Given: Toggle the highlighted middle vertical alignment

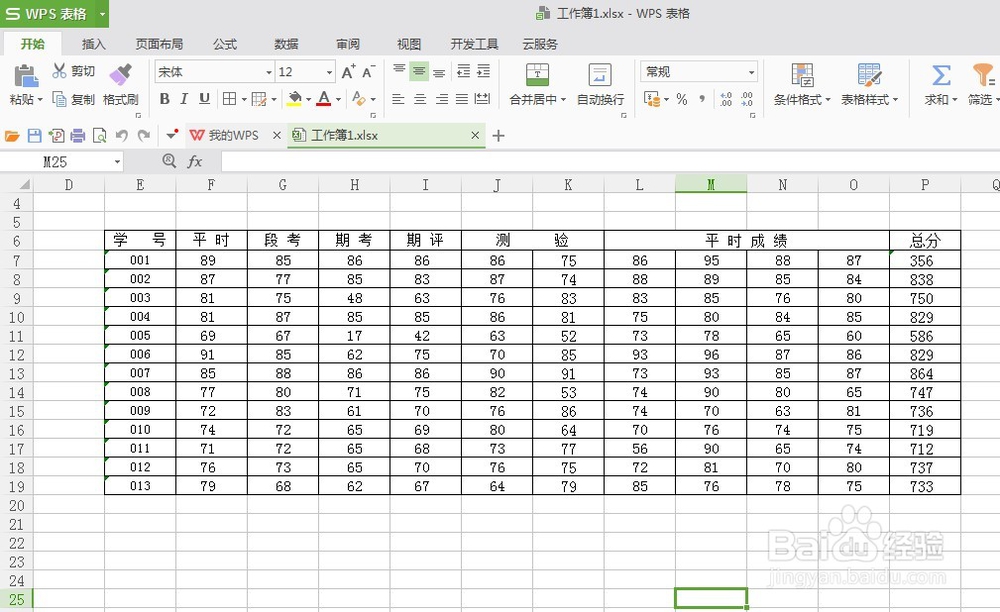Looking at the screenshot, I should click(419, 71).
